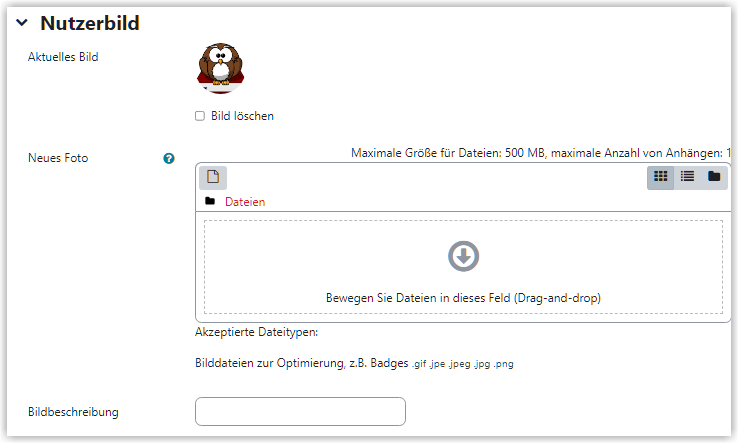The width and height of the screenshot is (739, 444).
Task: Switch to list detail view
Action: pos(687,177)
